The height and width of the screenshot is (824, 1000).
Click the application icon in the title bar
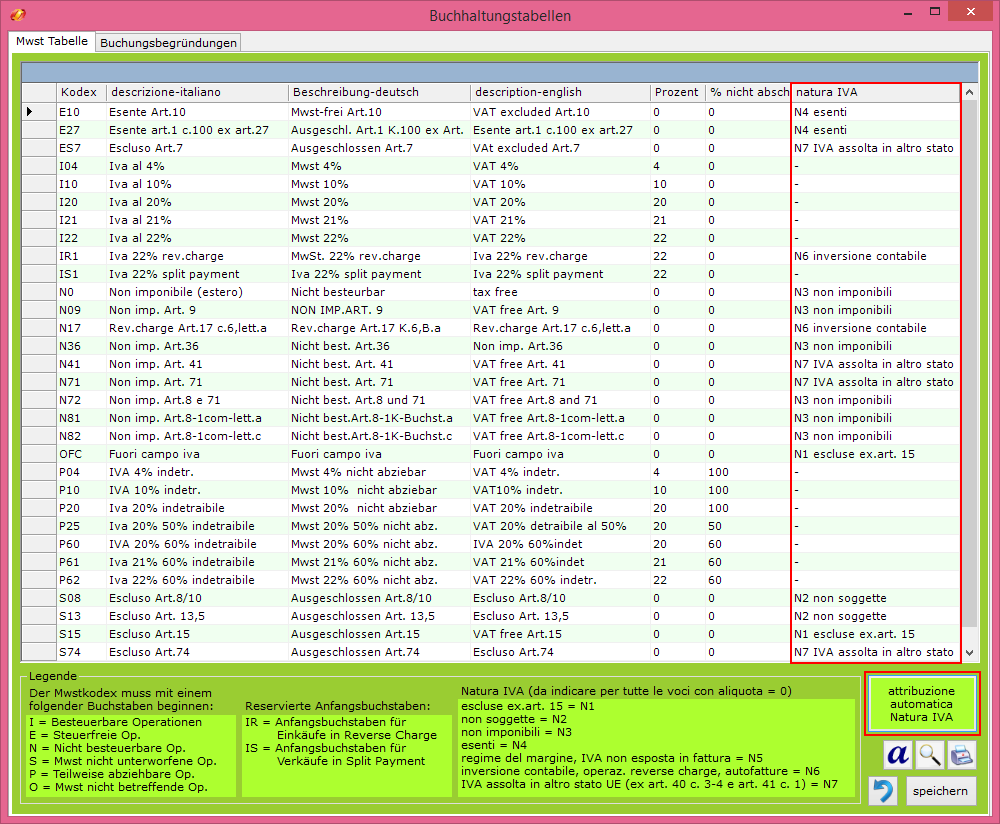14,15
